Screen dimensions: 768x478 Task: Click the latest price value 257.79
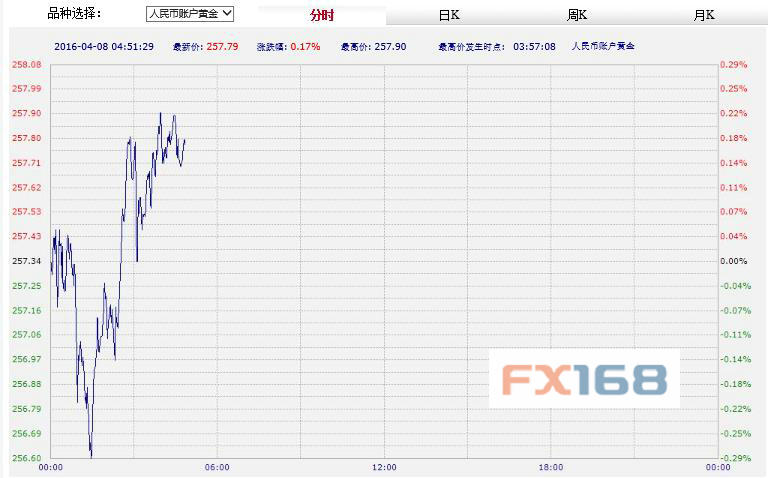coord(224,46)
